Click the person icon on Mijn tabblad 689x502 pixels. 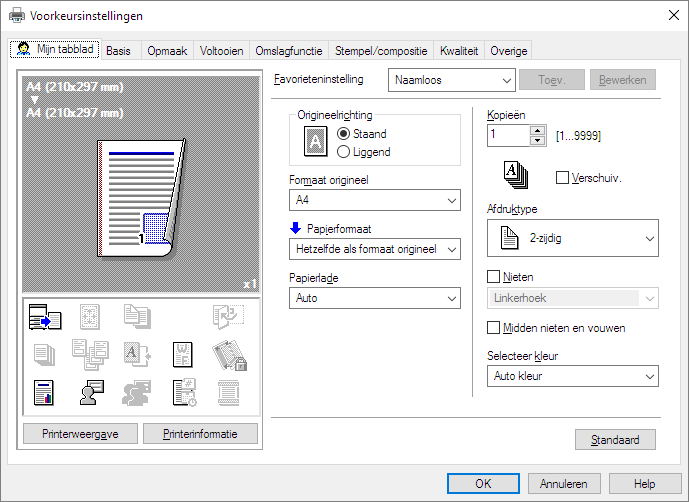click(23, 48)
